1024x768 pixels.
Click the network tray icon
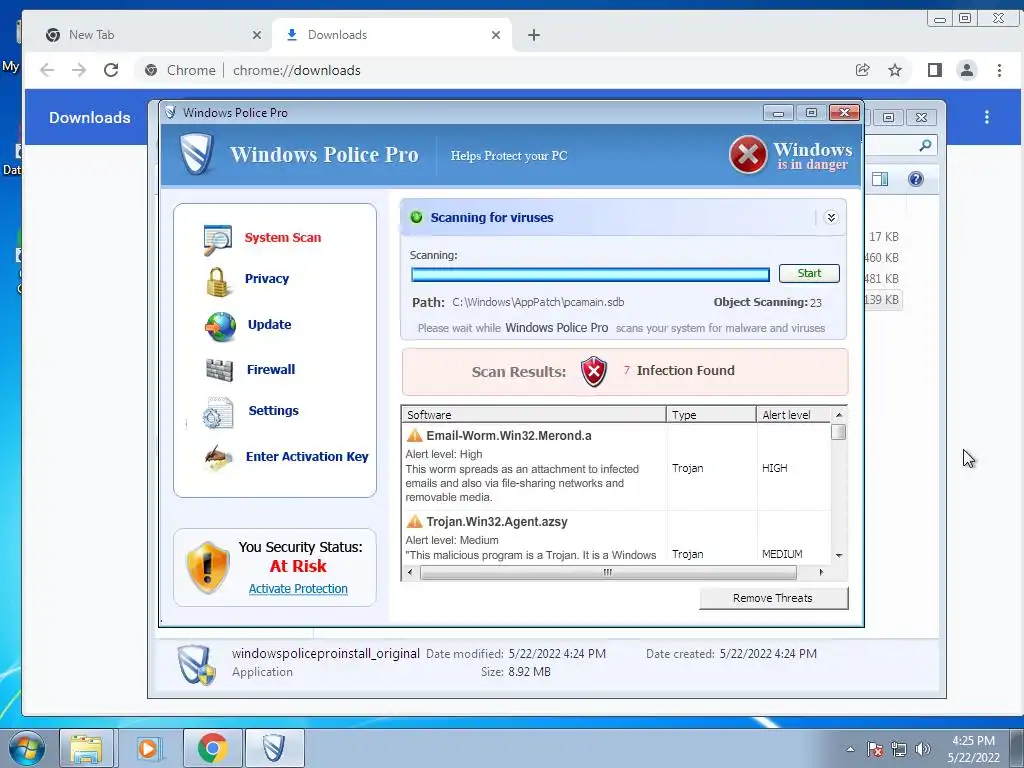[x=899, y=749]
